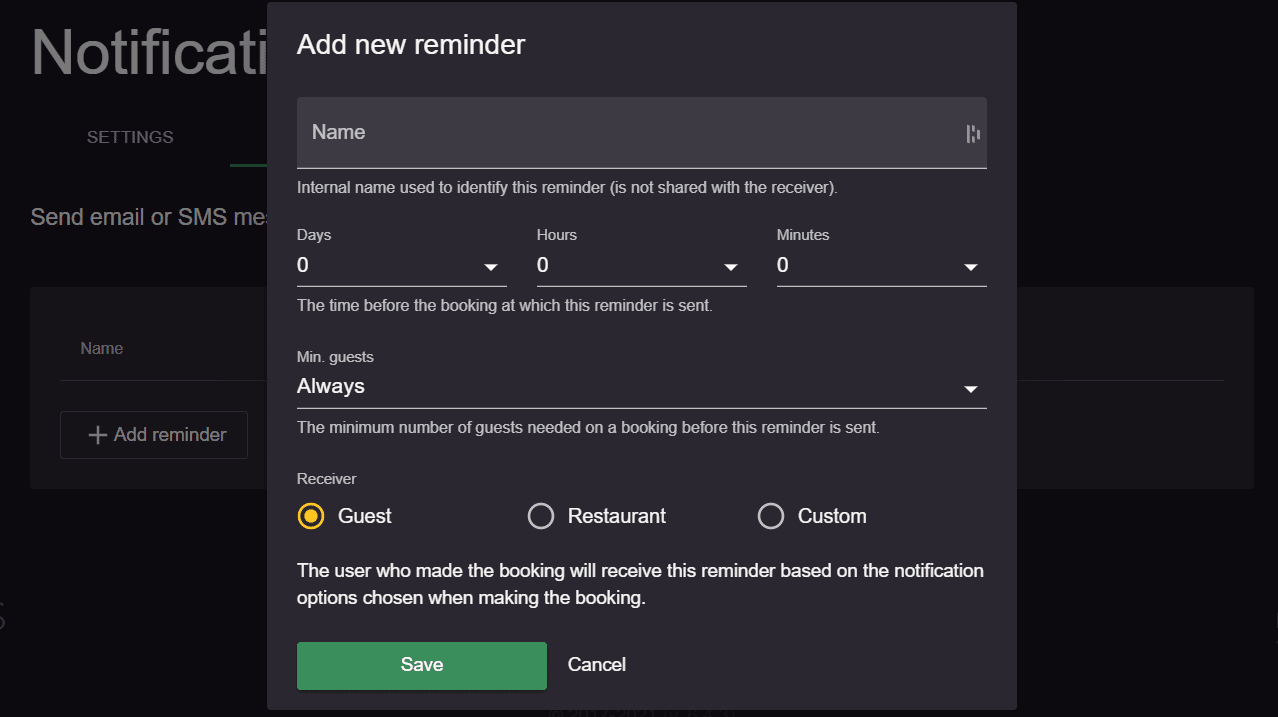Expand the Min. guests dropdown

pyautogui.click(x=642, y=387)
